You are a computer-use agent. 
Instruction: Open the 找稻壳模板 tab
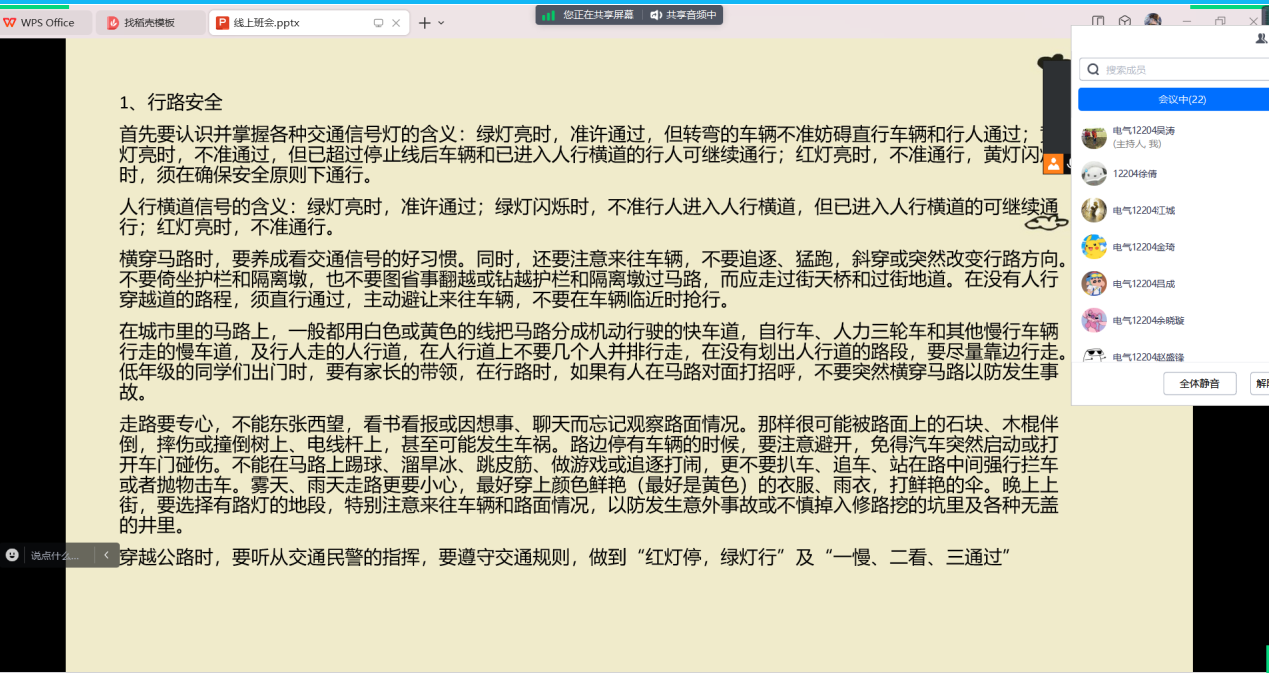[150, 22]
